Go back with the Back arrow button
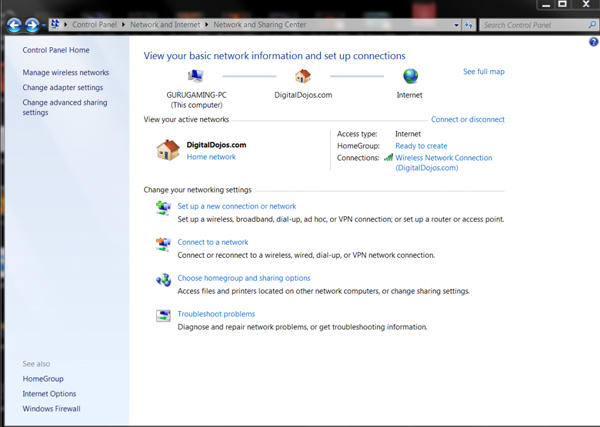Image resolution: width=600 pixels, height=427 pixels. [12, 24]
